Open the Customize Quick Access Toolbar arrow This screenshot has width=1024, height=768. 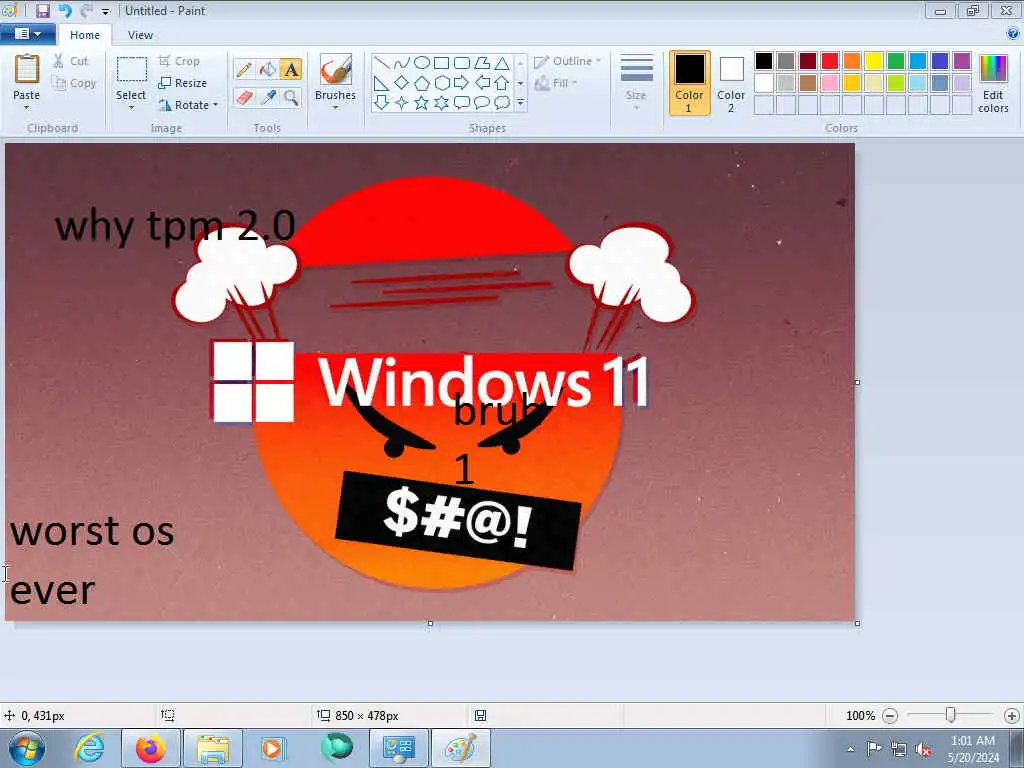coord(106,11)
